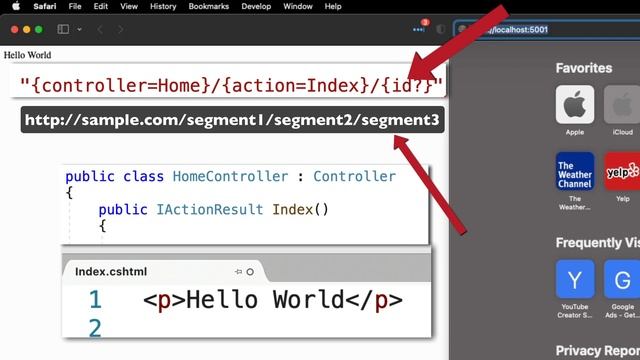Go forward to next page
This screenshot has width=640, height=360.
[120, 29]
